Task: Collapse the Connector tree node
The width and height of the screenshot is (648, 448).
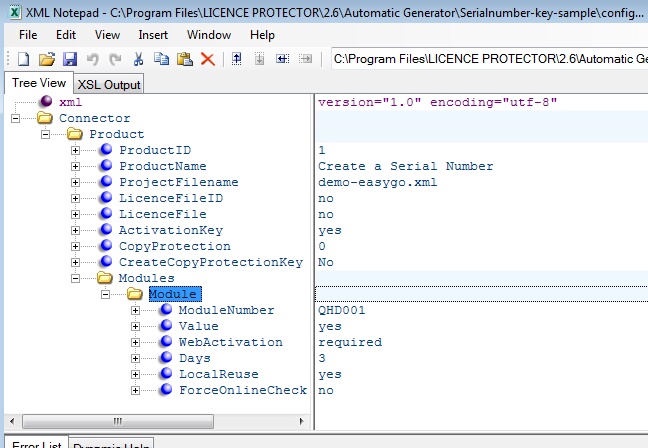Action: (x=15, y=118)
